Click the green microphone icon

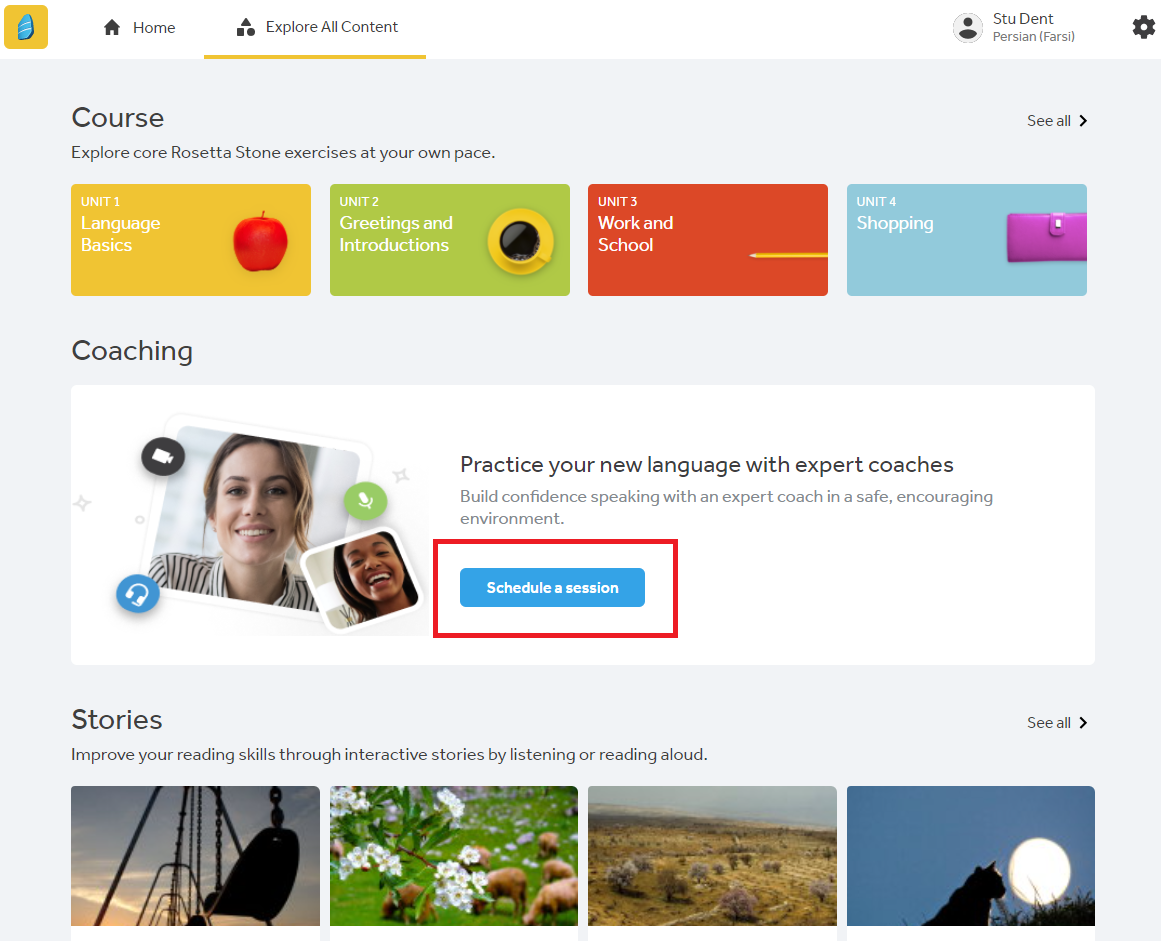(x=365, y=499)
